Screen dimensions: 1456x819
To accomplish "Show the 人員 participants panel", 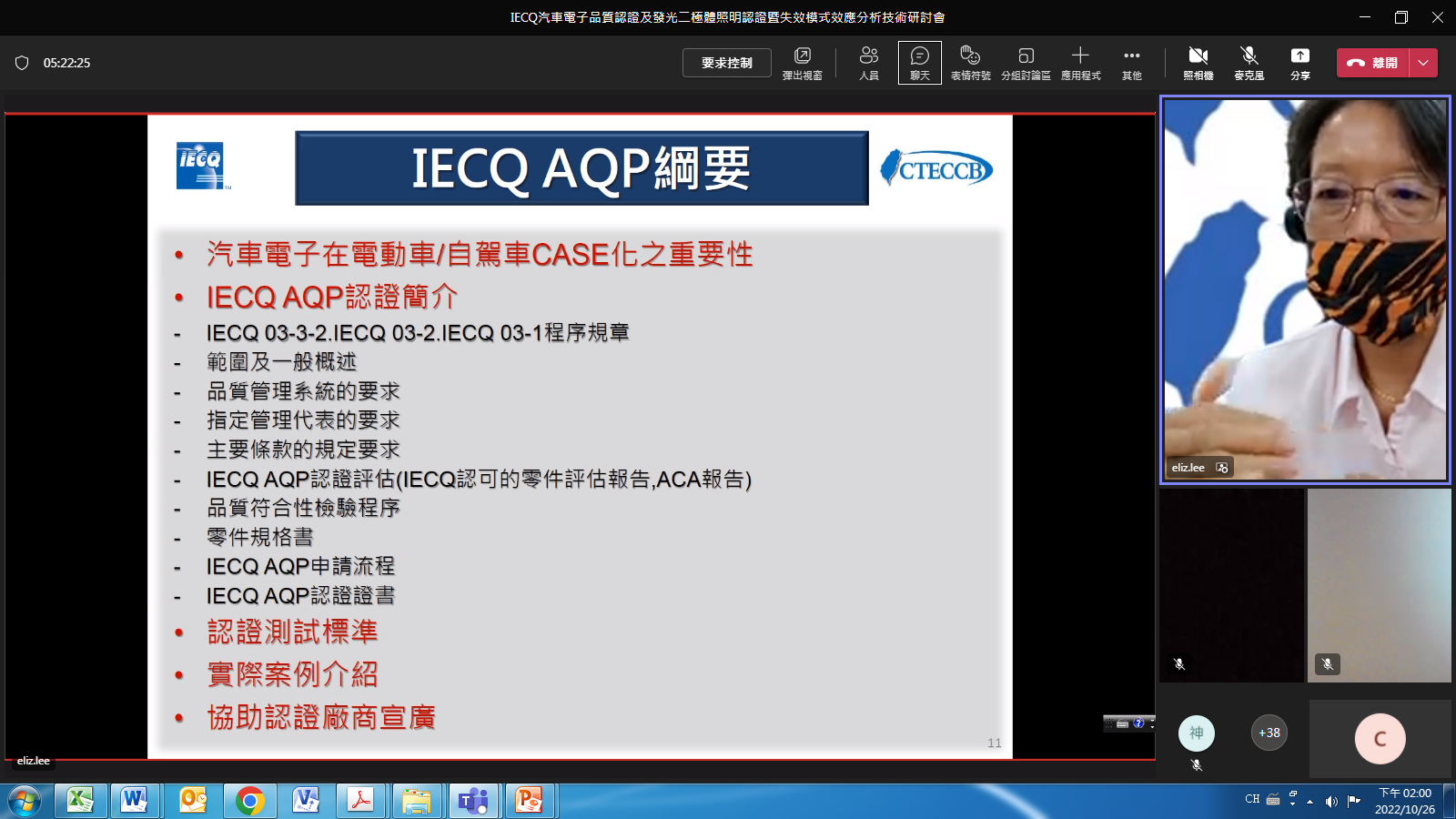I will point(869,63).
